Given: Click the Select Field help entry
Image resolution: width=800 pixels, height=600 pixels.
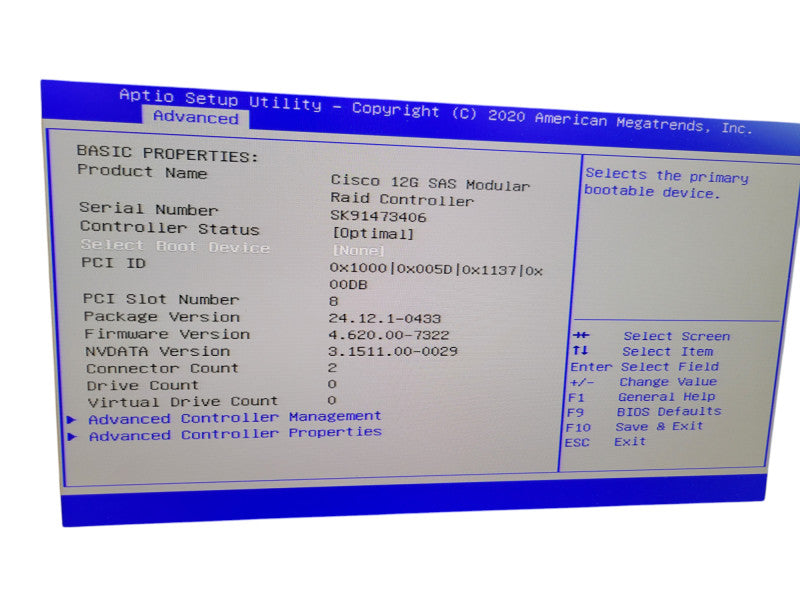Looking at the screenshot, I should (x=669, y=366).
